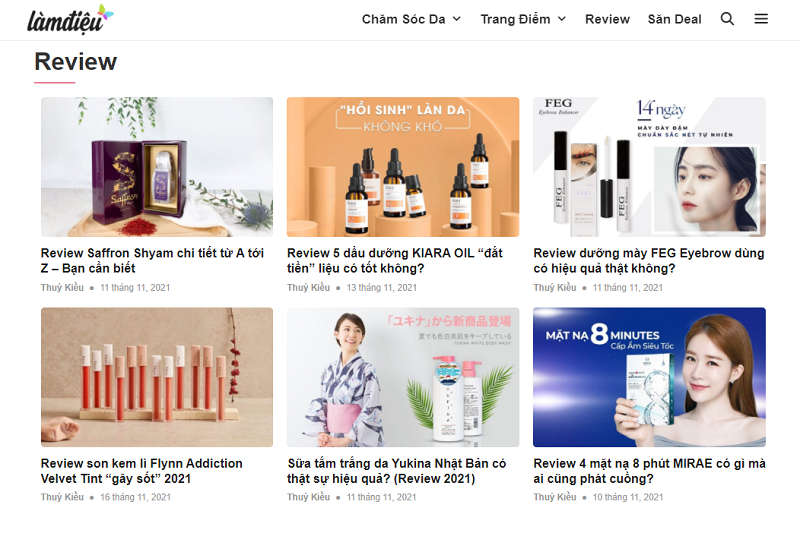Open the Flynn Addiction lipstick thumbnail
This screenshot has height=533, width=800.
(157, 377)
